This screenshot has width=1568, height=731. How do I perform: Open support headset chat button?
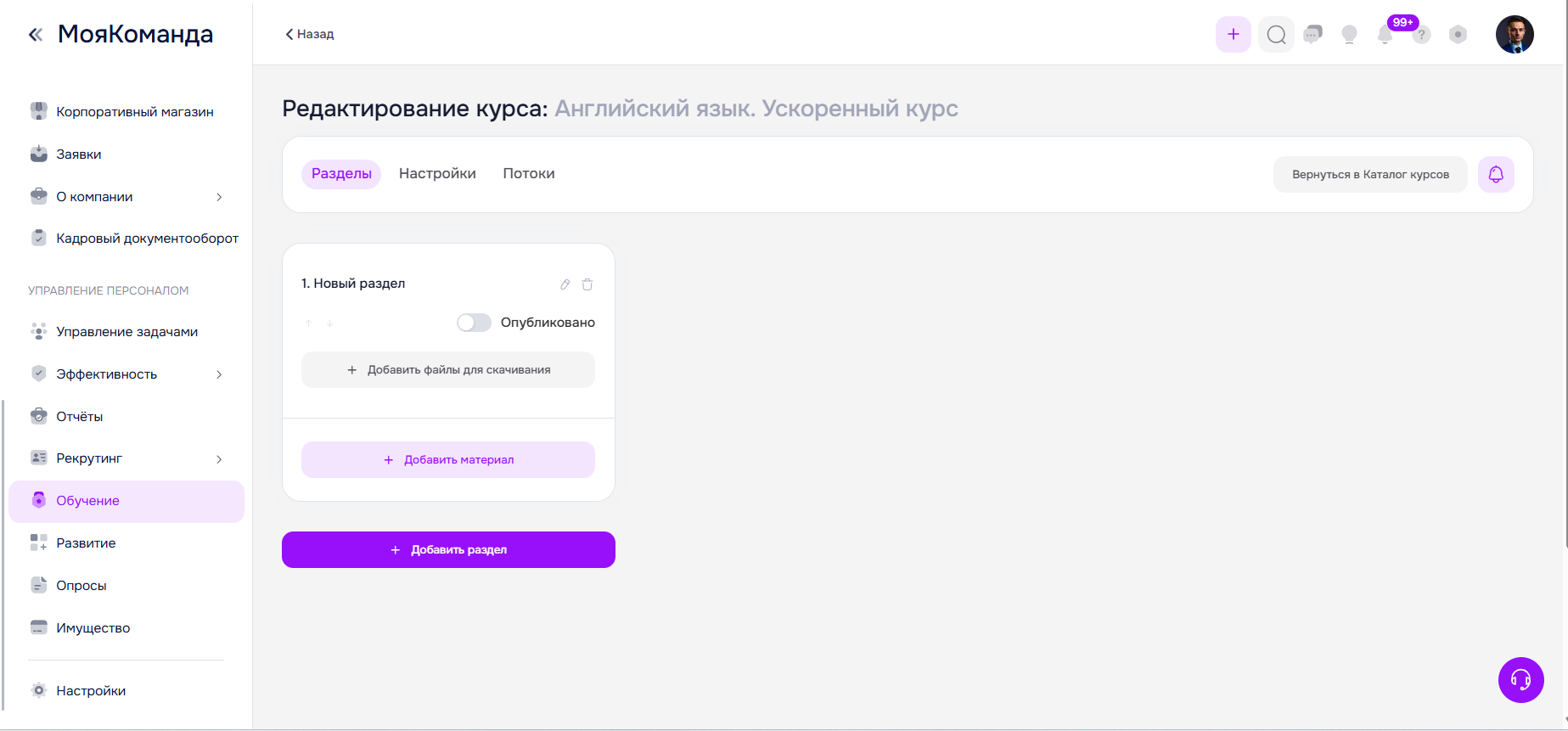(x=1520, y=680)
